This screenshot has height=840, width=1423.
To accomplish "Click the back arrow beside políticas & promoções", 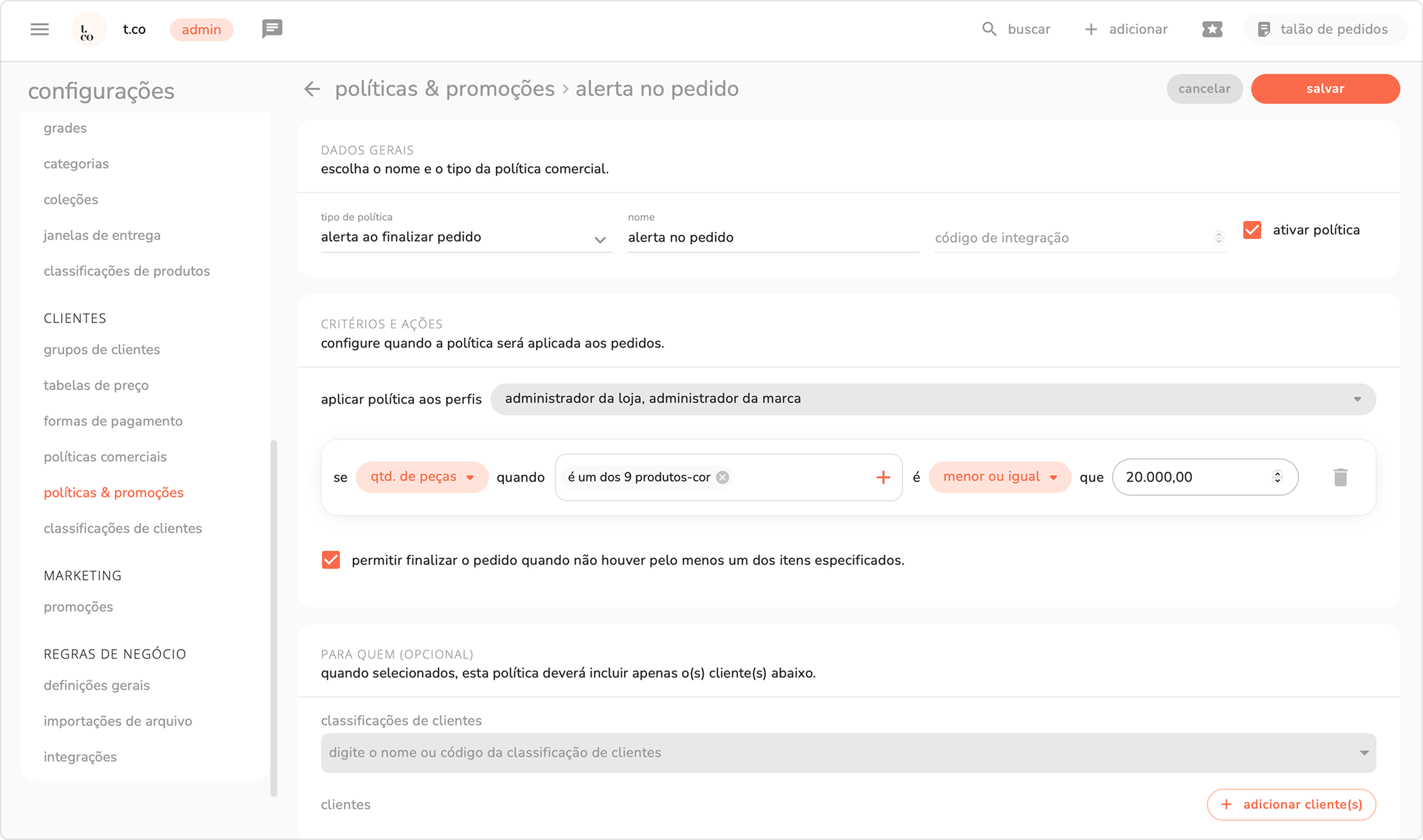I will pos(312,89).
